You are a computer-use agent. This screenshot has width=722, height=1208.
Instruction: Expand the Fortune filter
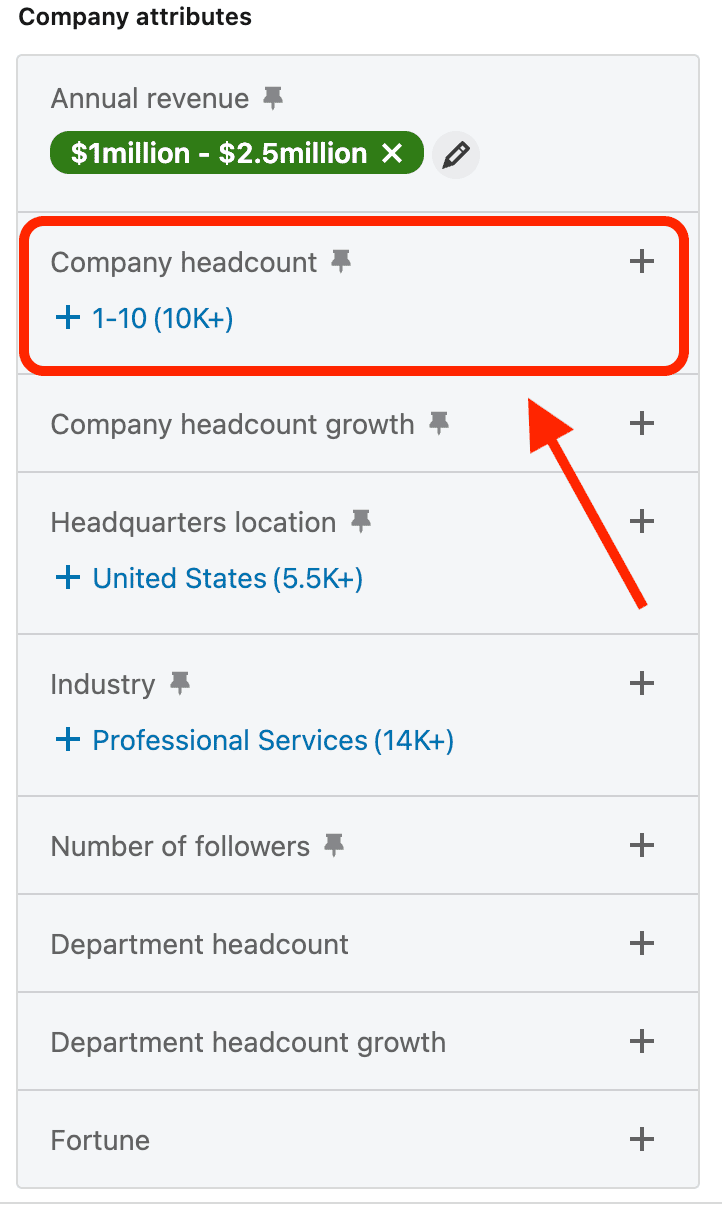coord(641,1140)
